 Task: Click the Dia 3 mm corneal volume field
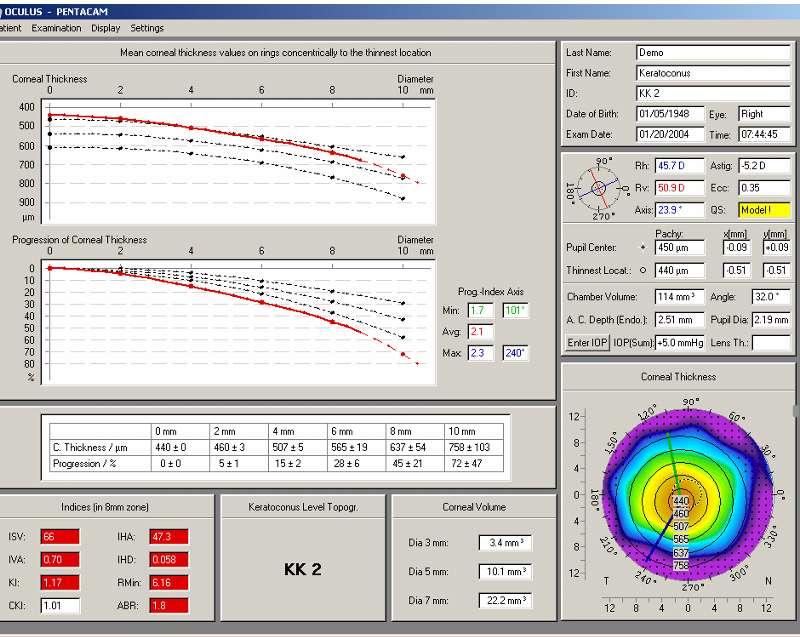[505, 543]
